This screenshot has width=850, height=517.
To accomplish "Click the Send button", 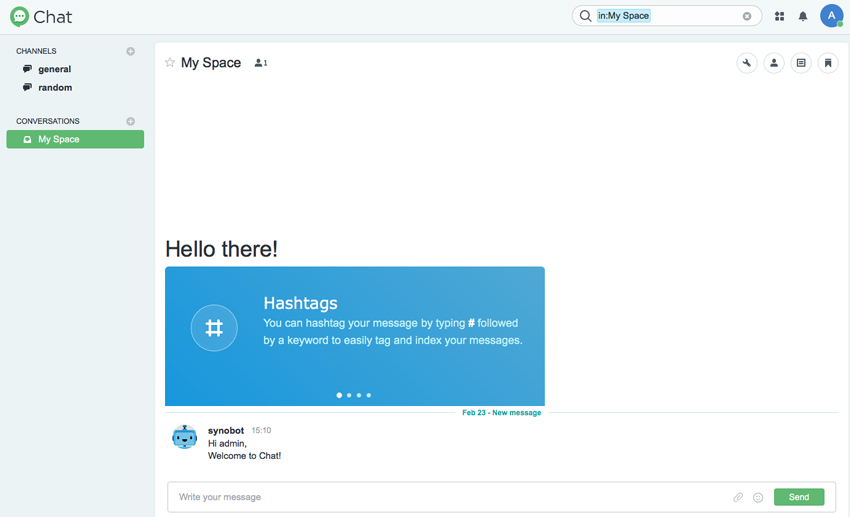I will 799,497.
